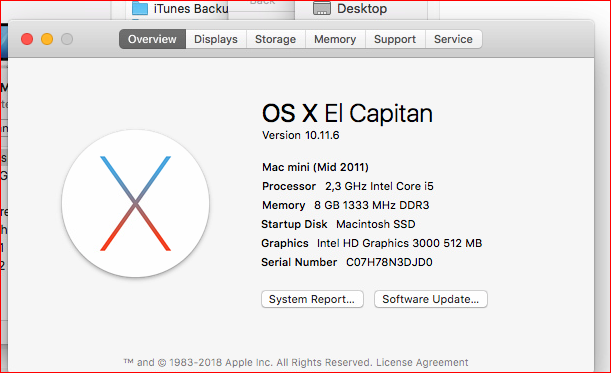Click the Software Update... button
This screenshot has height=373, width=611.
[431, 299]
